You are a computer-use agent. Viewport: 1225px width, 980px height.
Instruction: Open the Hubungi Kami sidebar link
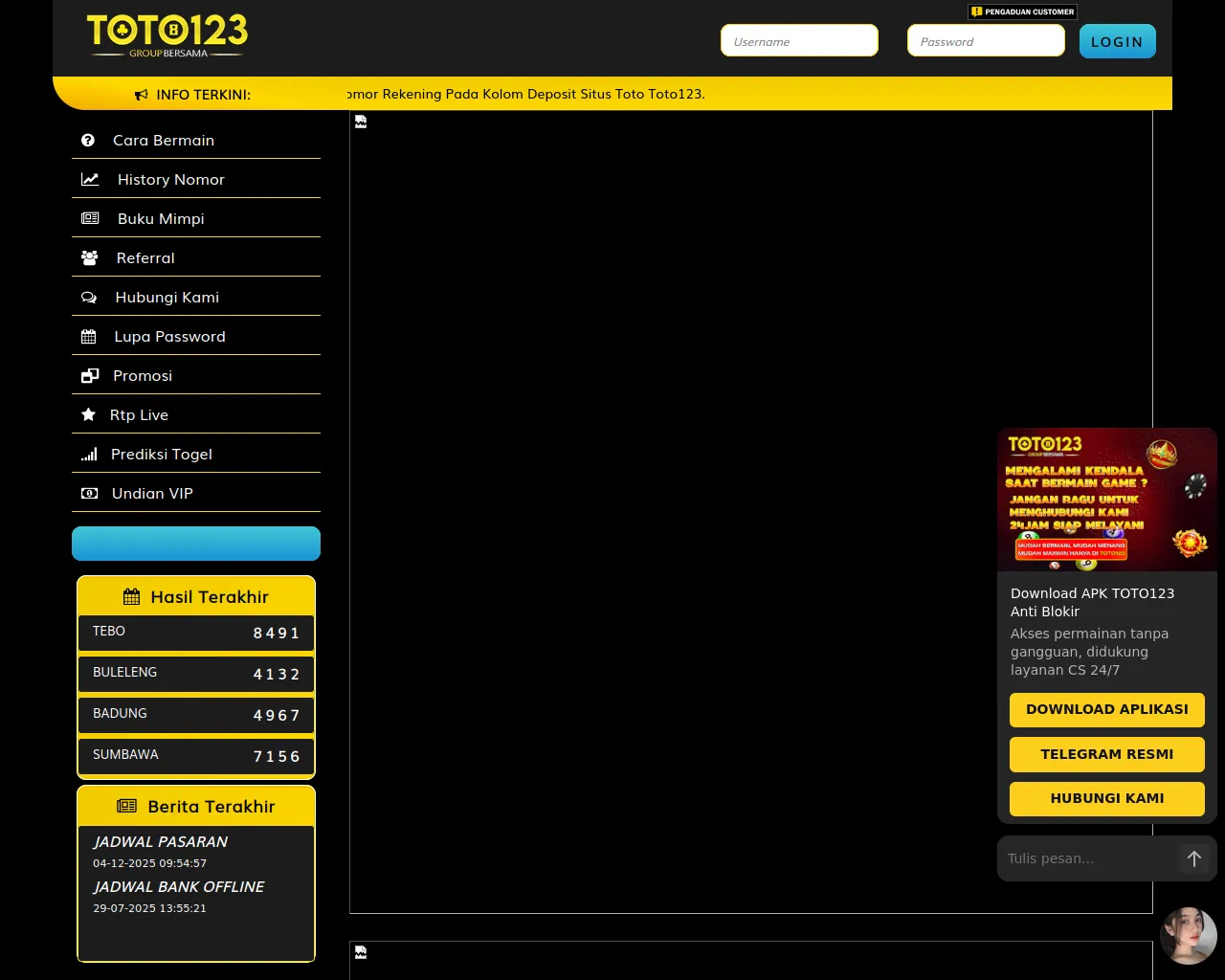[196, 297]
